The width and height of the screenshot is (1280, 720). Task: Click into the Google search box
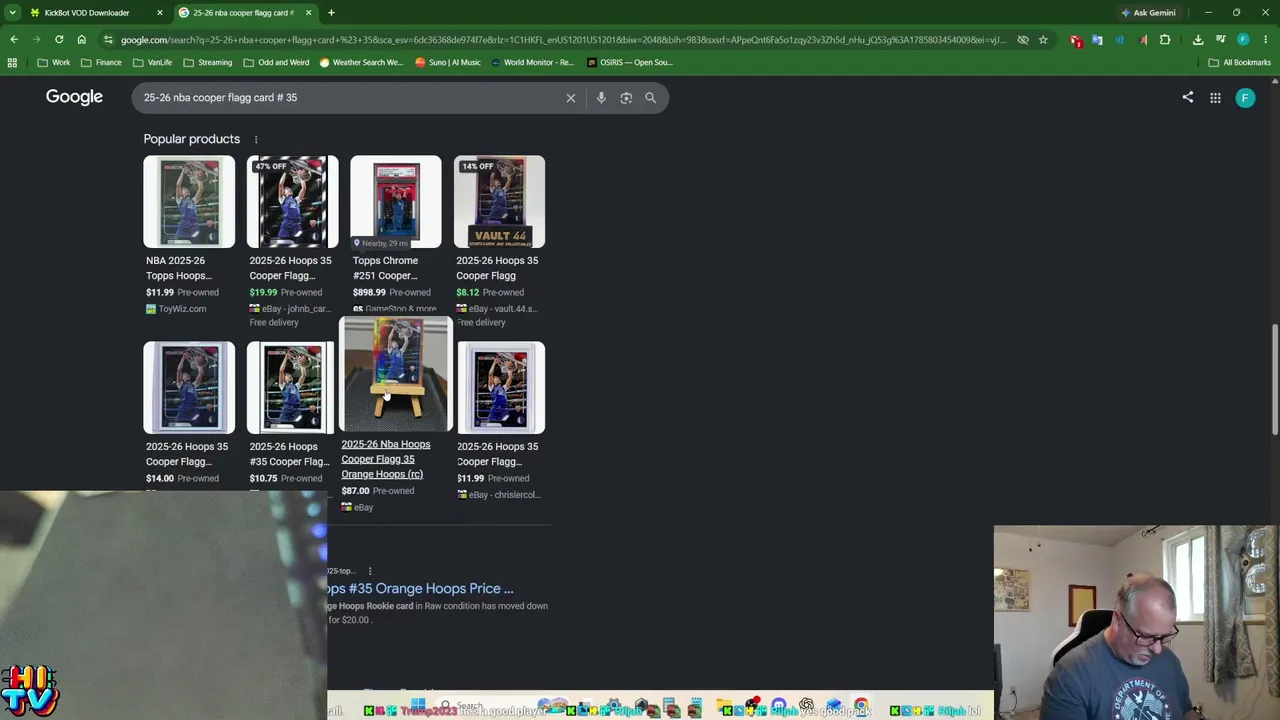[x=350, y=98]
